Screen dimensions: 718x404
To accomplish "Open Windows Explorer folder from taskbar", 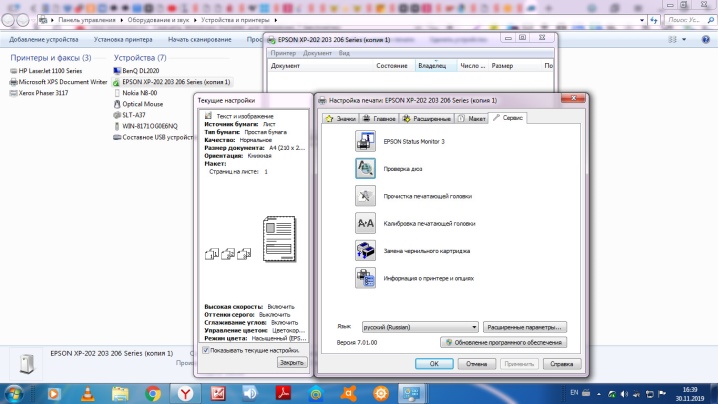I will [120, 393].
